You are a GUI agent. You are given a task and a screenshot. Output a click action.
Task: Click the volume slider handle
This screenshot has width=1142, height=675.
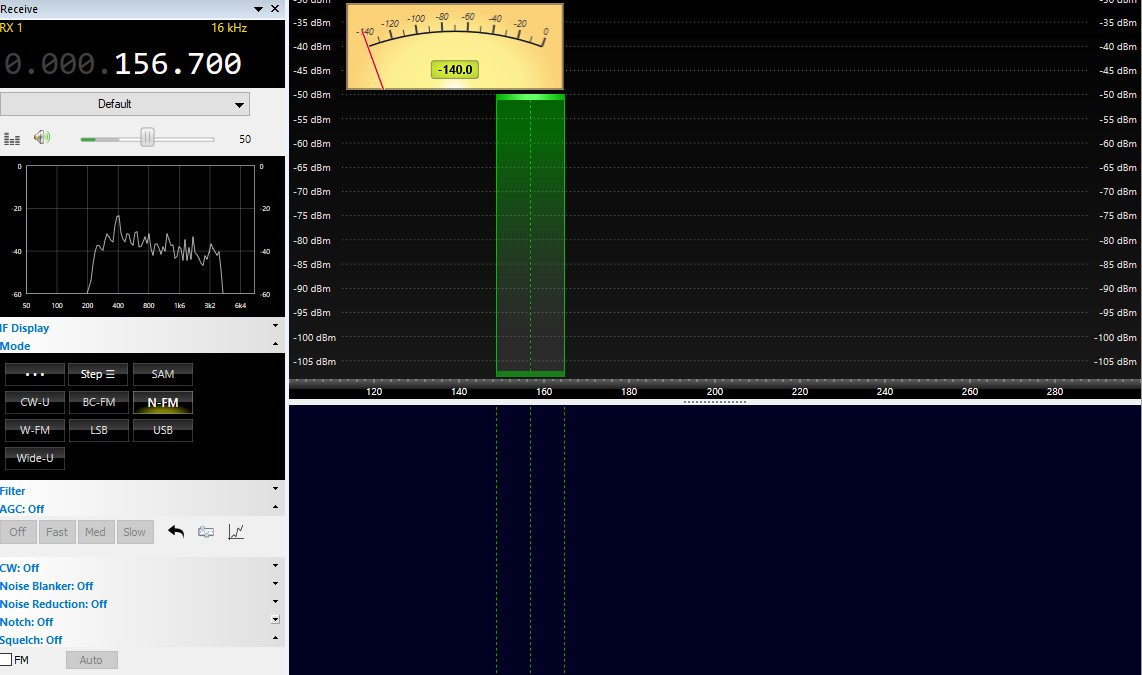pyautogui.click(x=147, y=138)
